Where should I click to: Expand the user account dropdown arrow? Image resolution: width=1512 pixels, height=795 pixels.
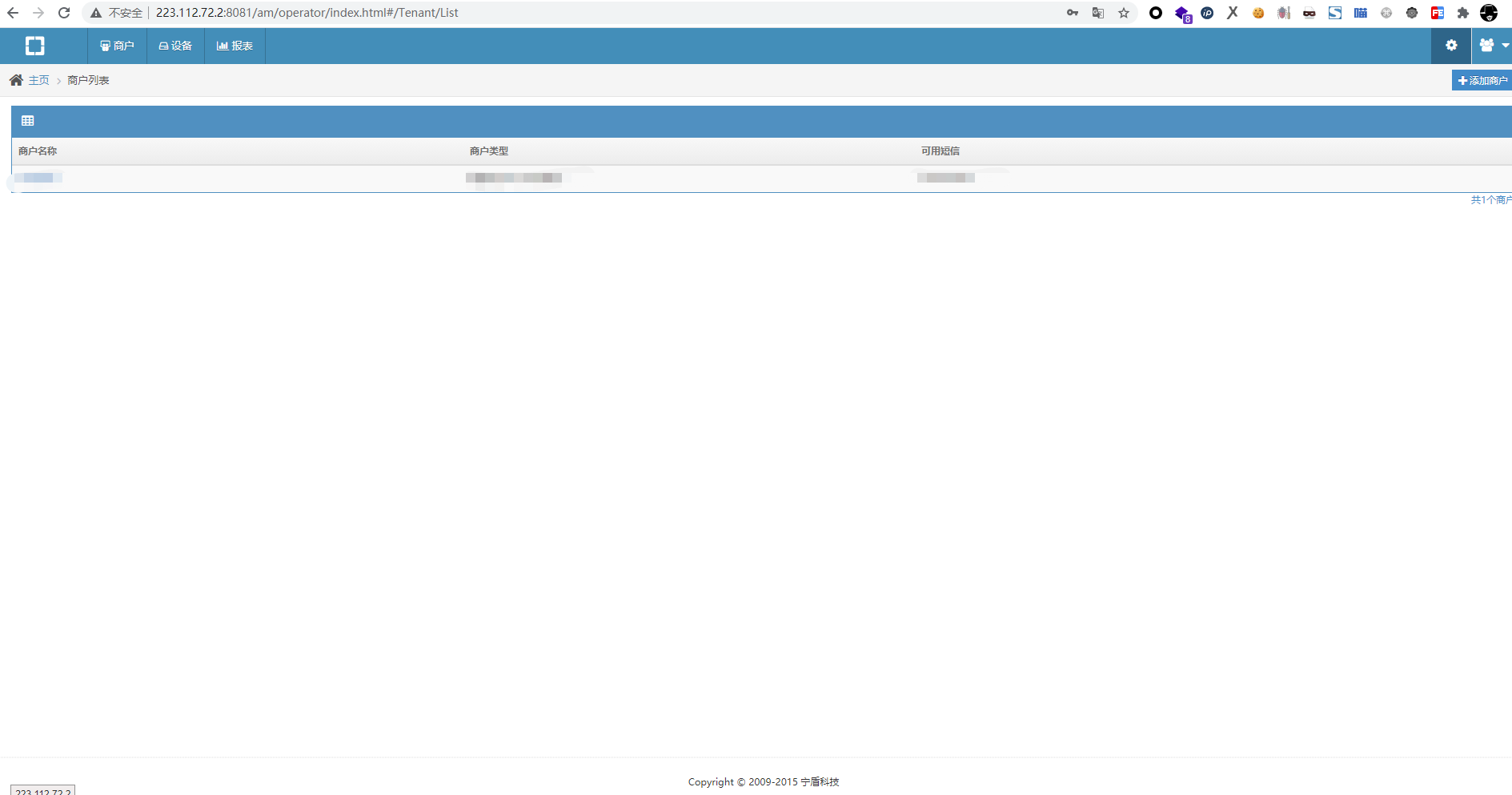coord(1504,46)
